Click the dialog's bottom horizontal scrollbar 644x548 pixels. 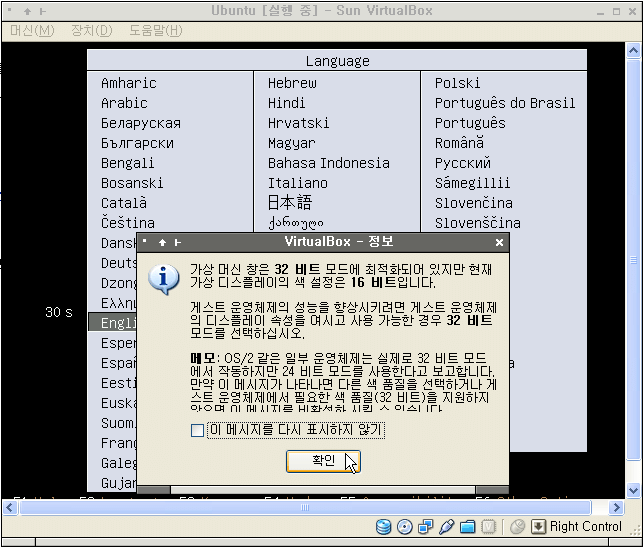coord(323,490)
